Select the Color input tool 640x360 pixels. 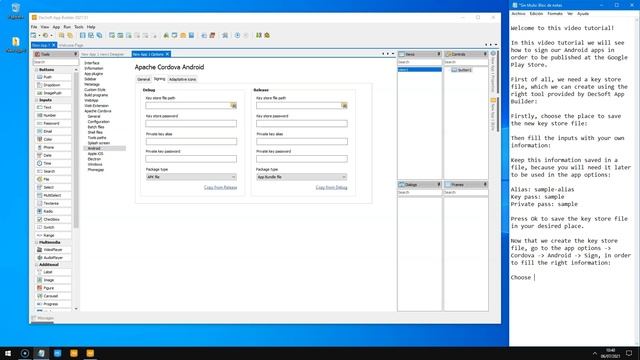(53, 139)
